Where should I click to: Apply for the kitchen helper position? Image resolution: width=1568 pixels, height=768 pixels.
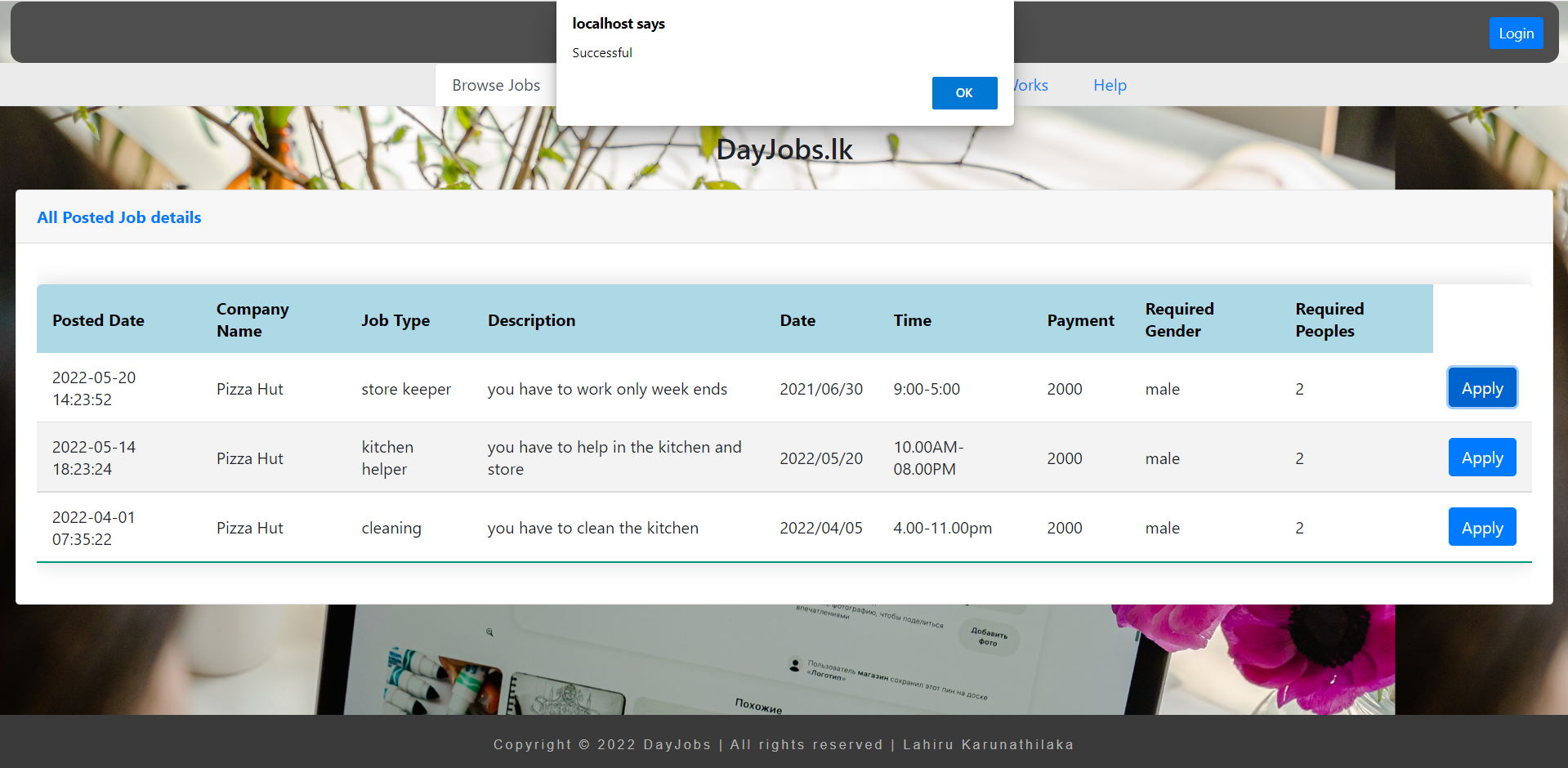pos(1481,457)
